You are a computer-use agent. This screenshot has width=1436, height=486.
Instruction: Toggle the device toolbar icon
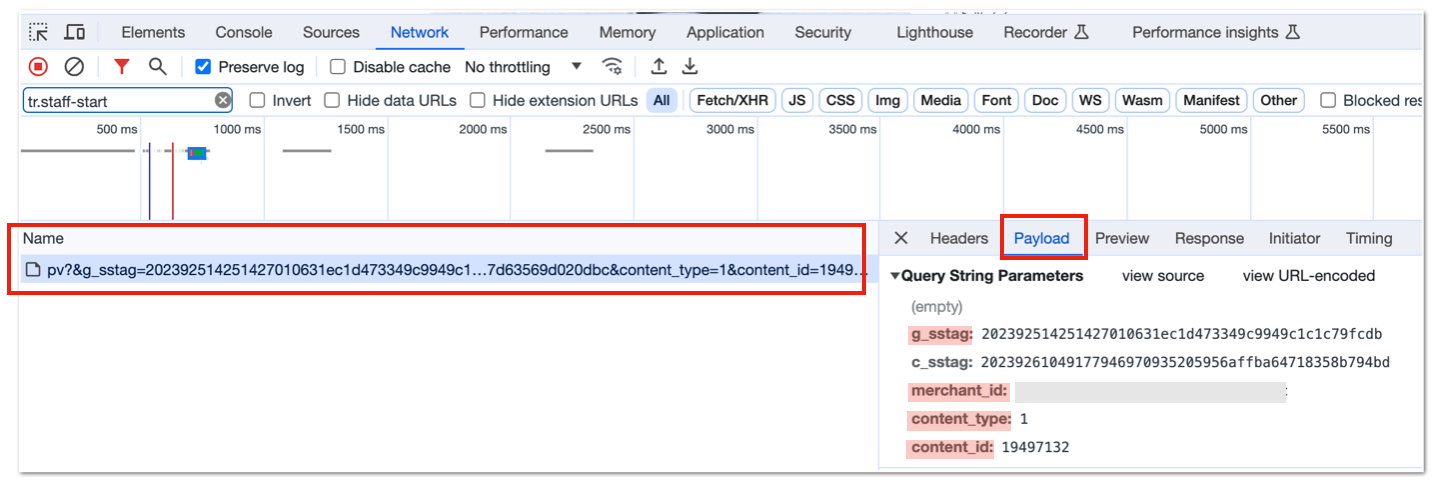74,32
